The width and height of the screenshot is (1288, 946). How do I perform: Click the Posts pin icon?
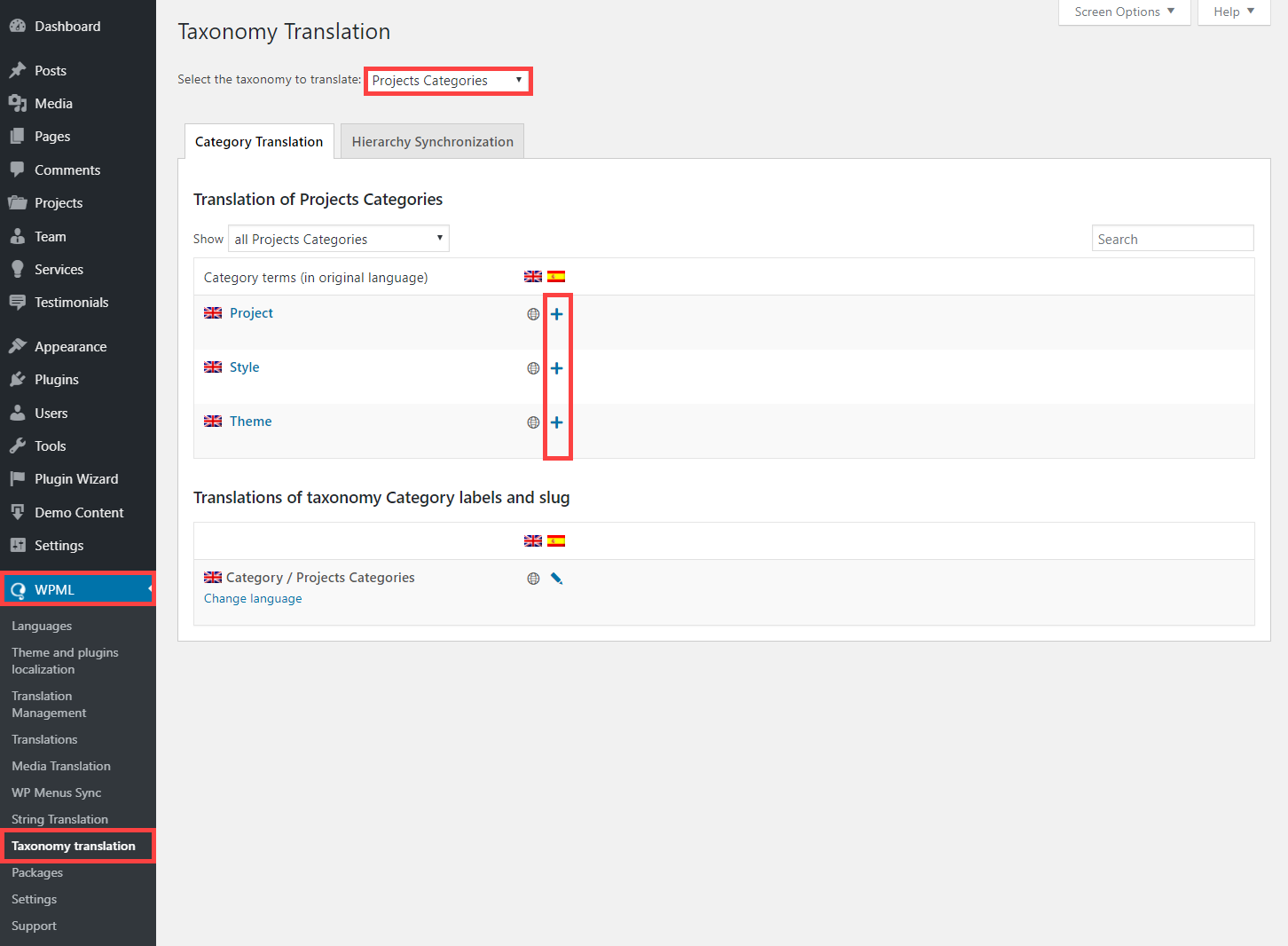(x=18, y=70)
